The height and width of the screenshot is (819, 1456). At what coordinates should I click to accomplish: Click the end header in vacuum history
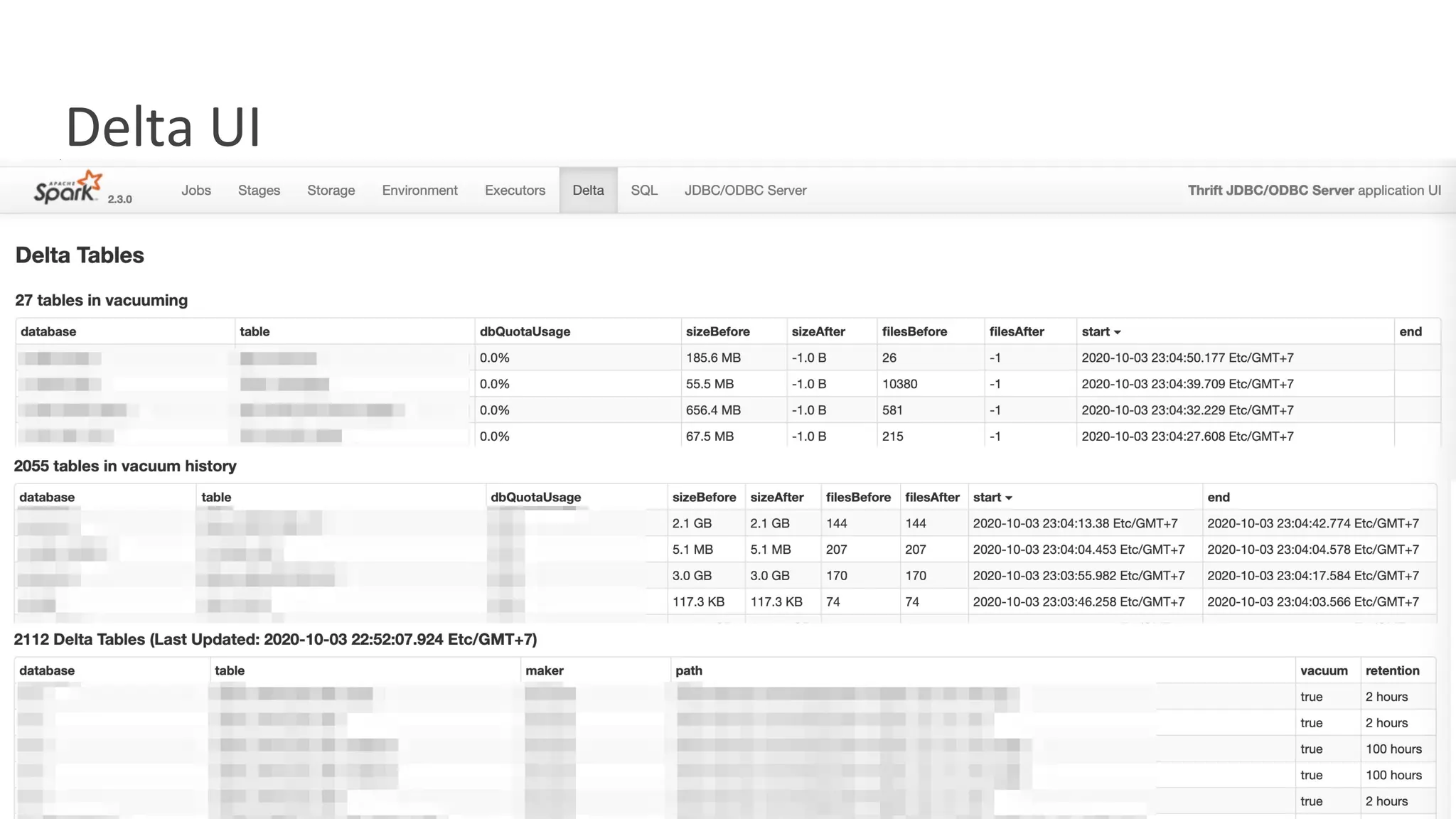click(x=1218, y=498)
